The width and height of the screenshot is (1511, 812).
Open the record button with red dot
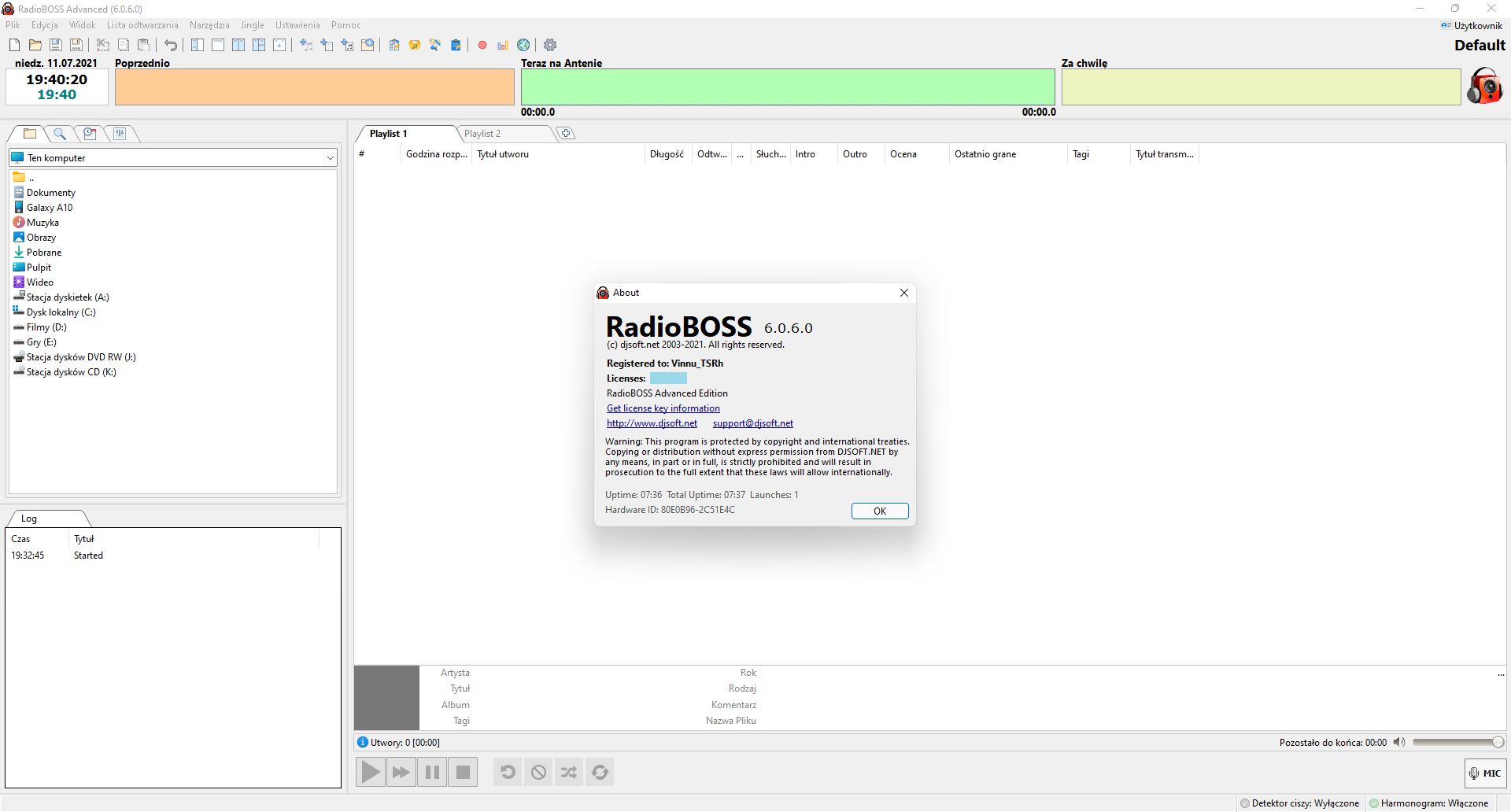[x=482, y=45]
